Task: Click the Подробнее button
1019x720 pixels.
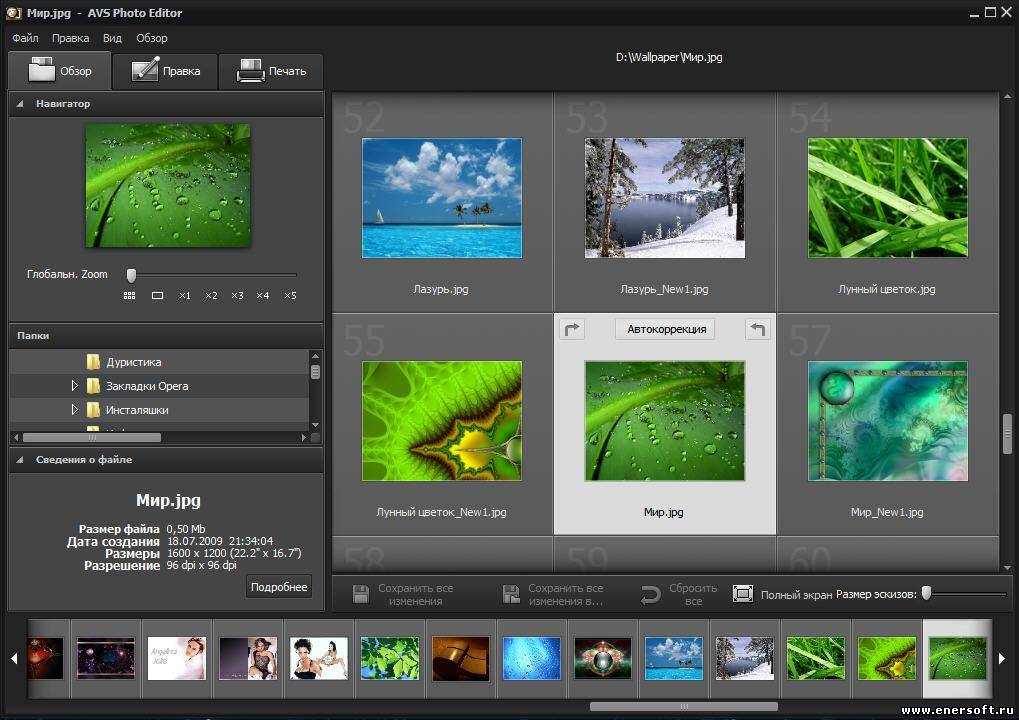Action: [x=279, y=587]
